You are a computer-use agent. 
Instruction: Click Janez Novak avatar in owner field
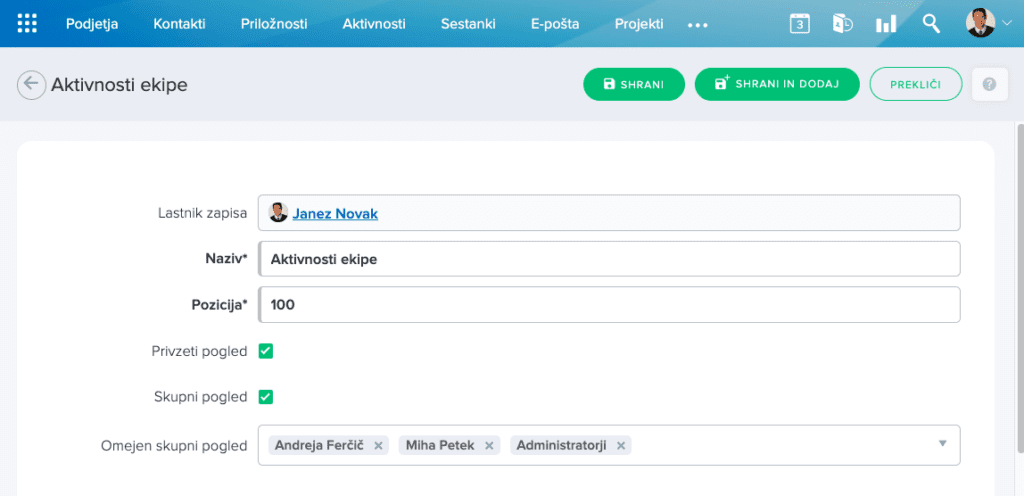click(278, 213)
